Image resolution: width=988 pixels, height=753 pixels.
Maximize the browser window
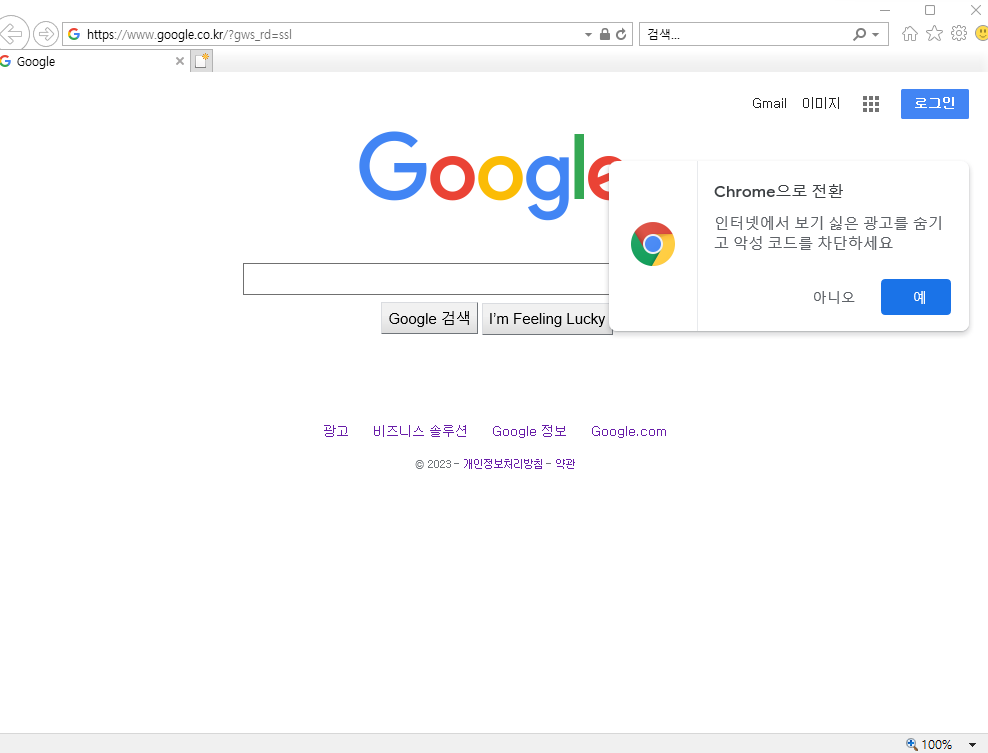pyautogui.click(x=930, y=10)
